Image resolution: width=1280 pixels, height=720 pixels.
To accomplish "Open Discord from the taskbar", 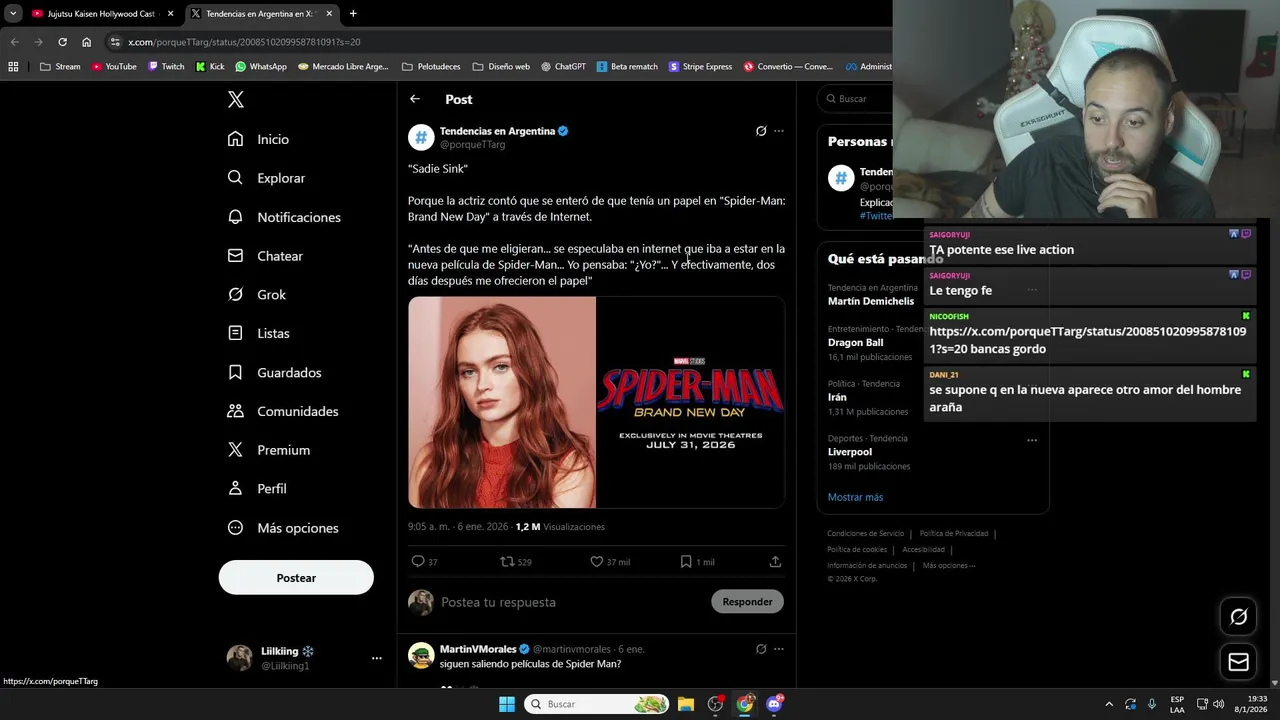I will 774,704.
